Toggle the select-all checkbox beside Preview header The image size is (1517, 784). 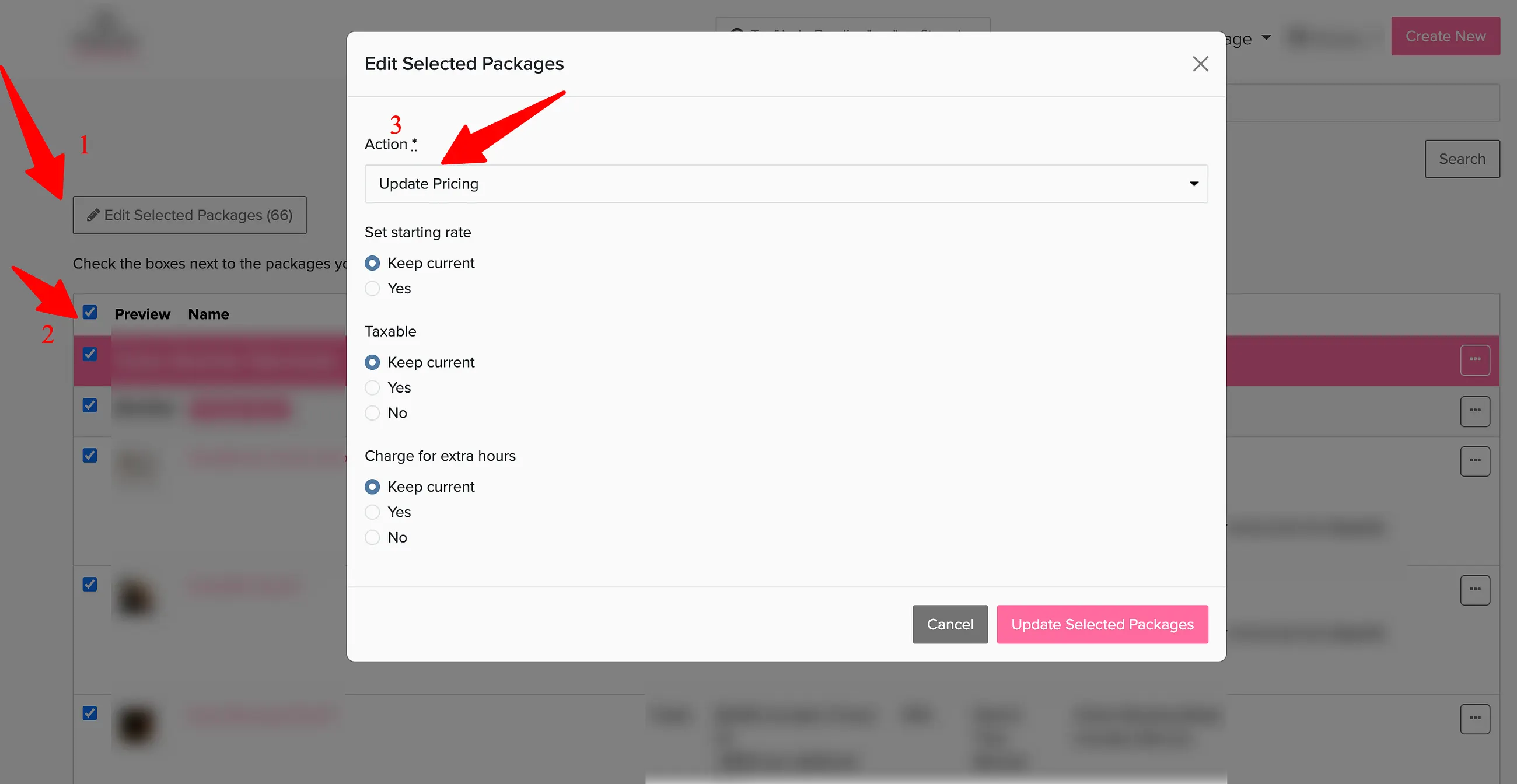89,312
